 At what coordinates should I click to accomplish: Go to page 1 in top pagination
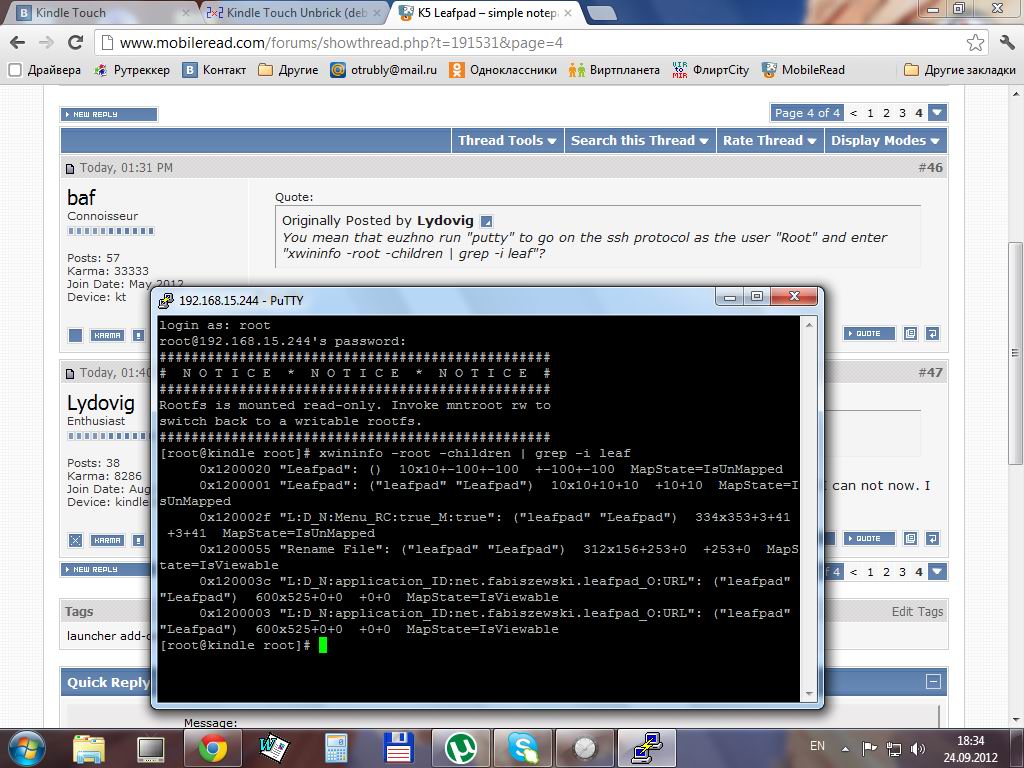pos(870,113)
